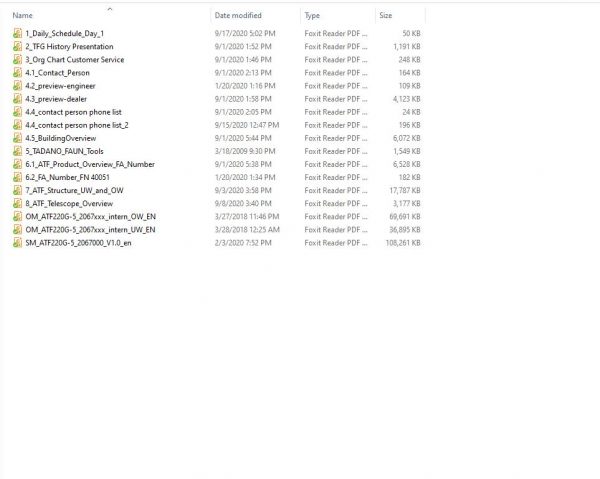Select file name 1_Daily_Schedule_Day_1
The height and width of the screenshot is (479, 600).
point(65,34)
